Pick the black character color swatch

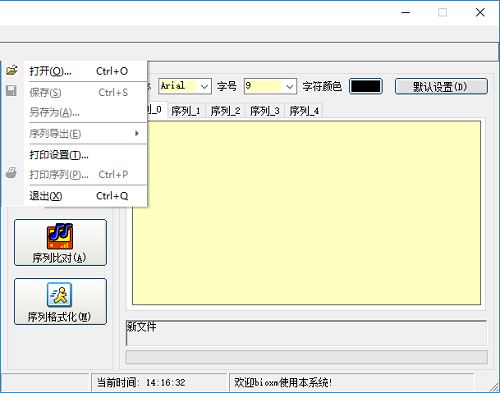[x=366, y=86]
